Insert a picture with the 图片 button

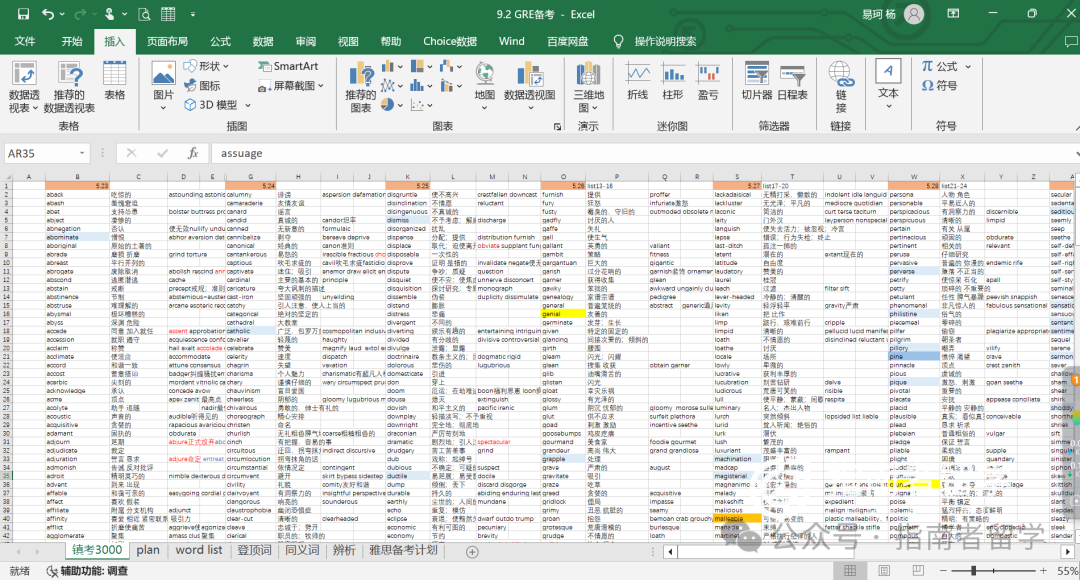[x=163, y=86]
